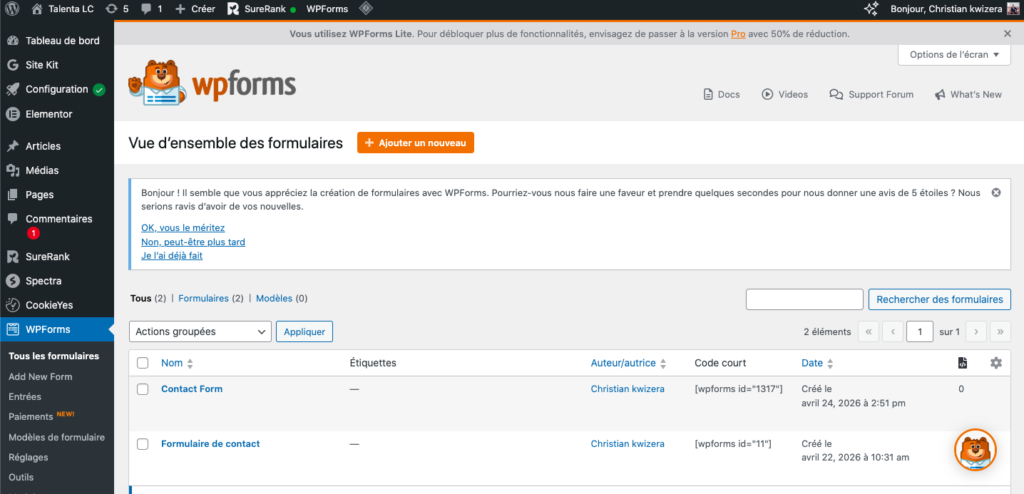Image resolution: width=1024 pixels, height=494 pixels.
Task: Focus the forms search field
Action: pyautogui.click(x=805, y=299)
